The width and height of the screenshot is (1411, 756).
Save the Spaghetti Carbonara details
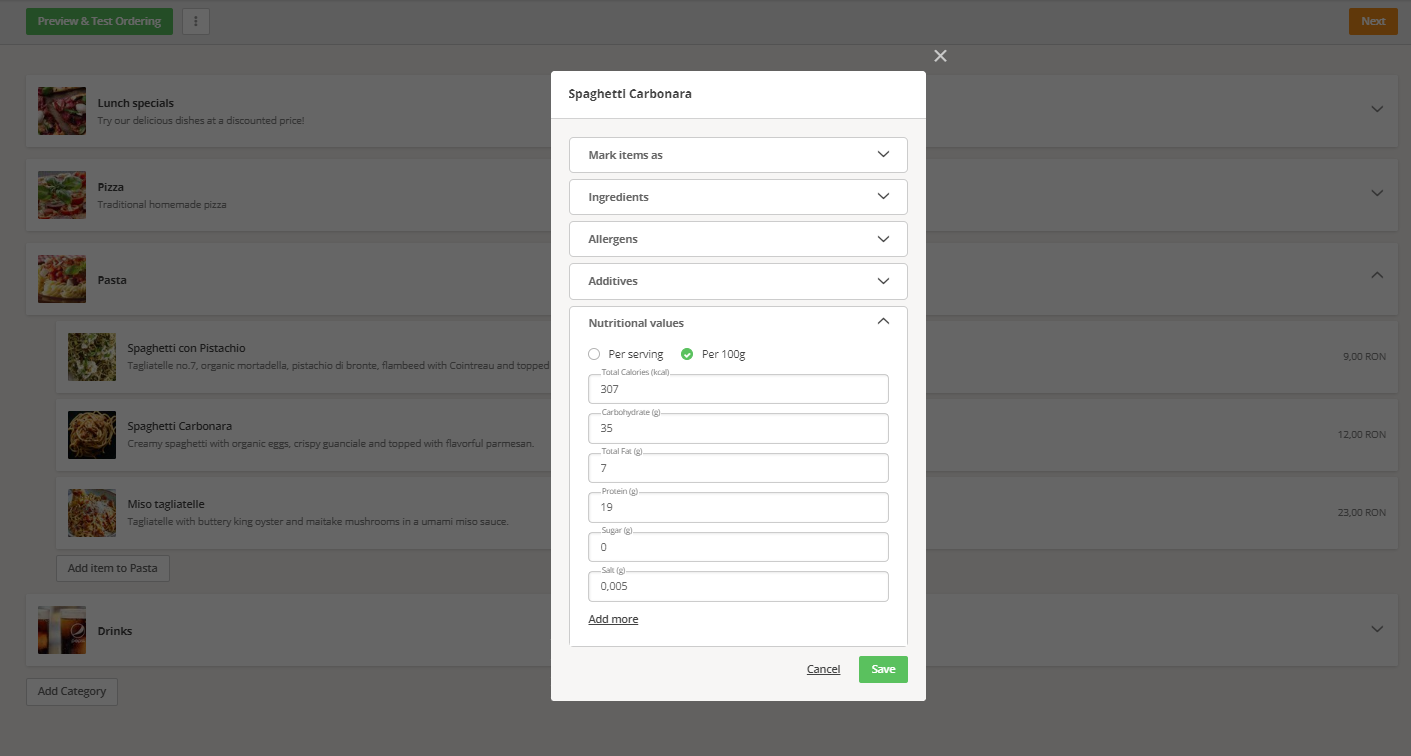coord(882,669)
